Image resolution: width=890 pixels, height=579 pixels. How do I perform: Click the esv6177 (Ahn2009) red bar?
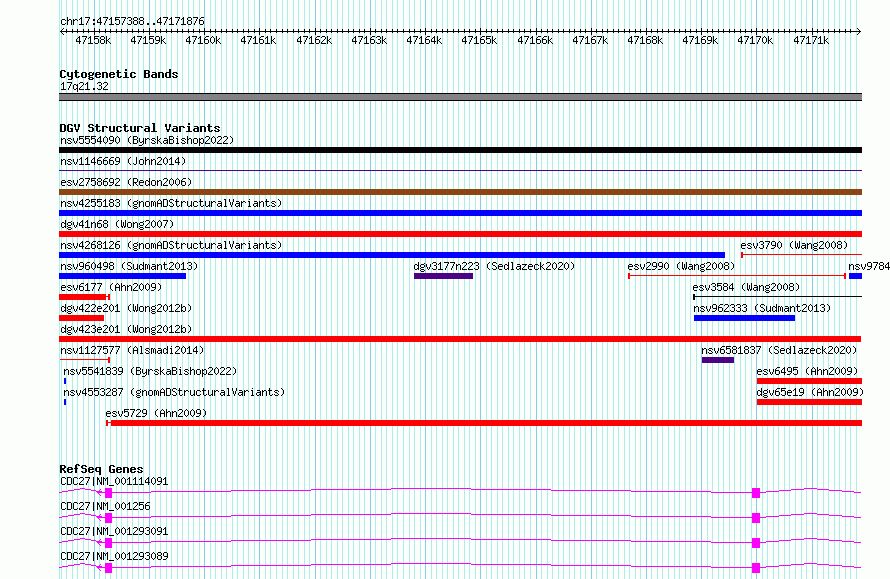[x=84, y=297]
